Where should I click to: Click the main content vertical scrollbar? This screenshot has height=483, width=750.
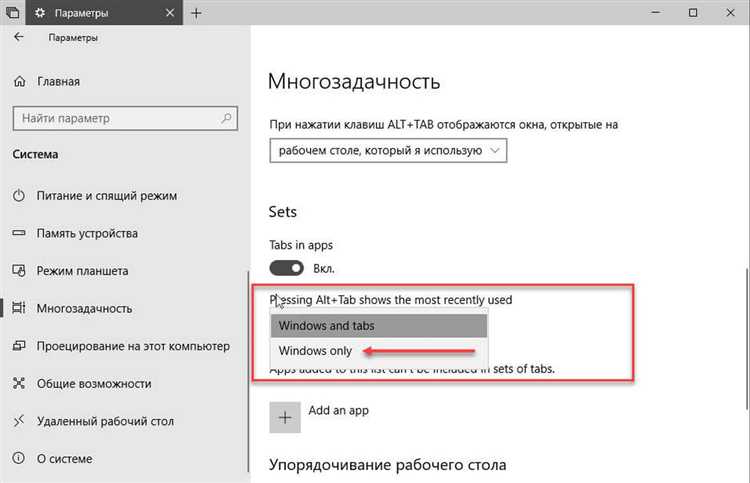pyautogui.click(x=746, y=339)
